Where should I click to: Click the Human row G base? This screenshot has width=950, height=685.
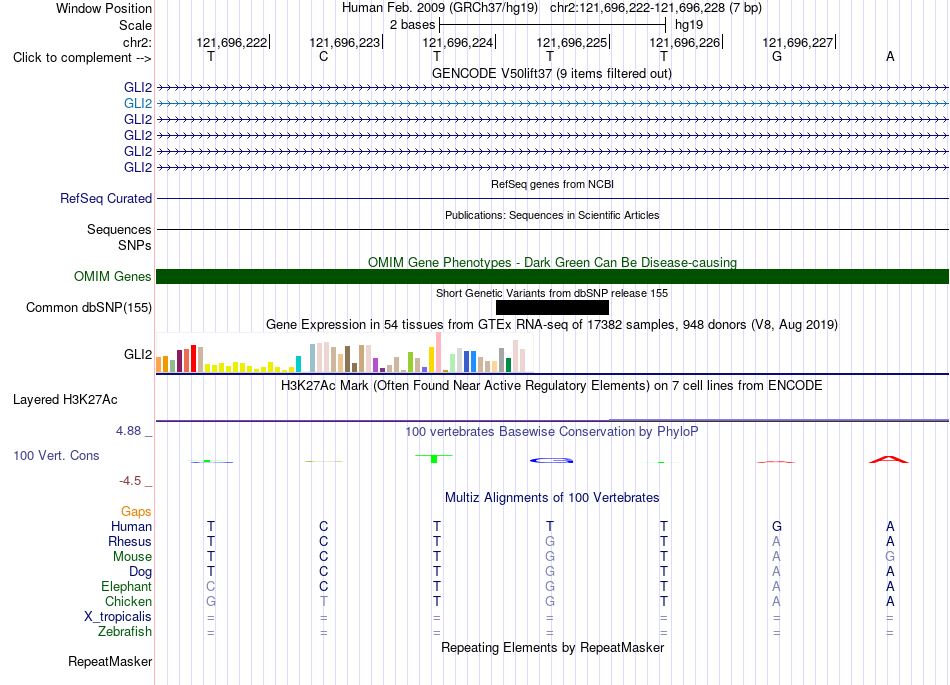tap(777, 526)
